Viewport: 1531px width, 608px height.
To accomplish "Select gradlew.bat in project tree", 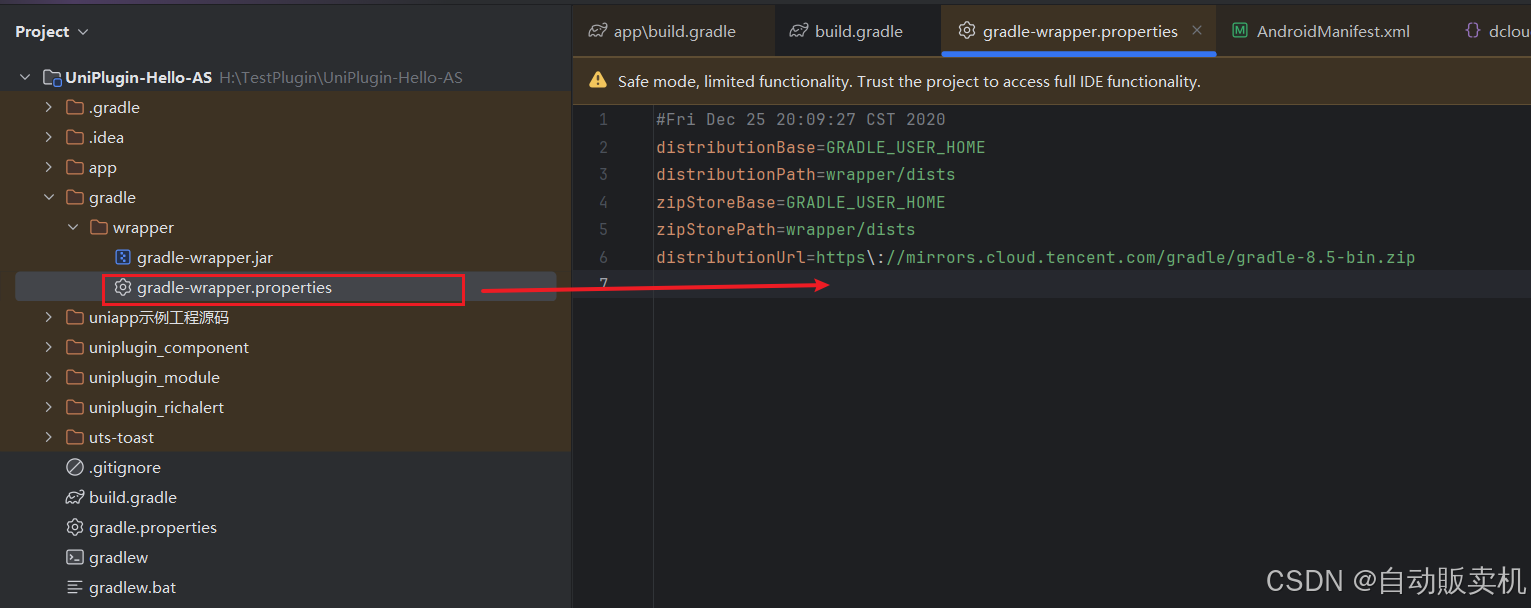I will 132,587.
